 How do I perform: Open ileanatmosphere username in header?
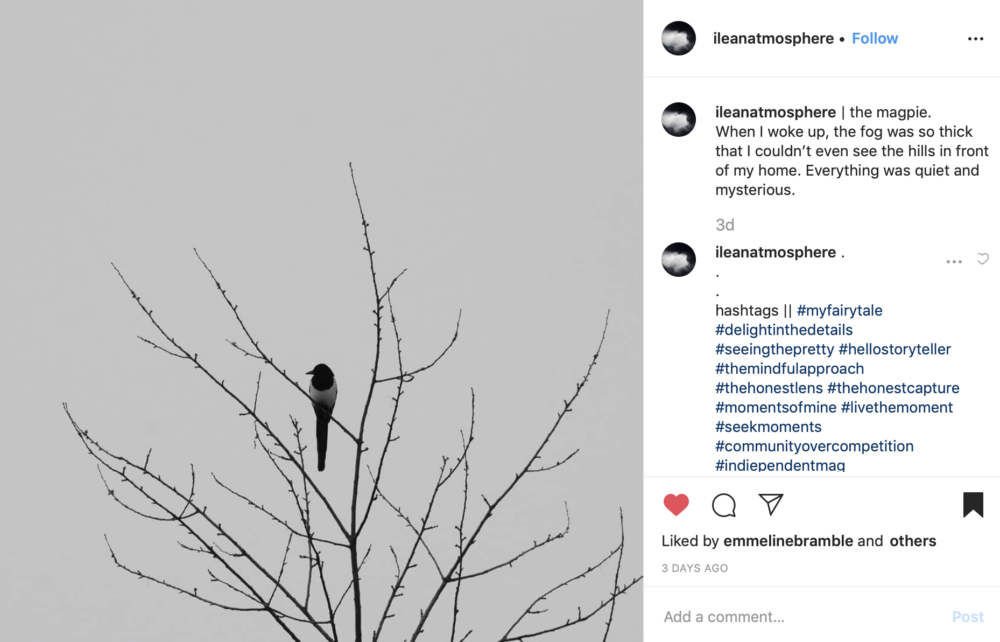pos(773,38)
